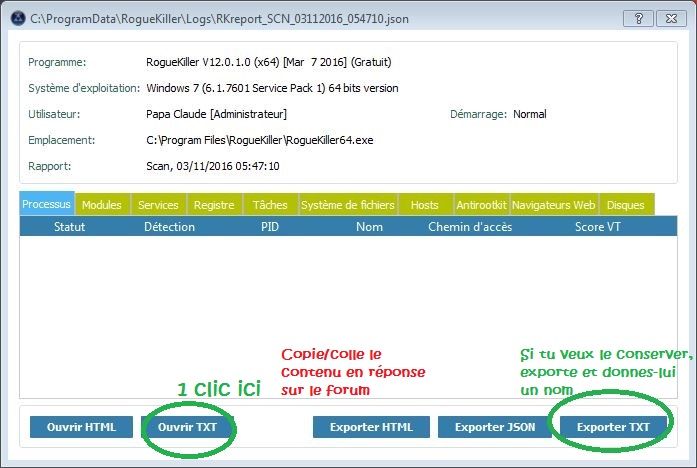The height and width of the screenshot is (468, 697).
Task: Click the Ouvrir HTML button
Action: pos(81,427)
